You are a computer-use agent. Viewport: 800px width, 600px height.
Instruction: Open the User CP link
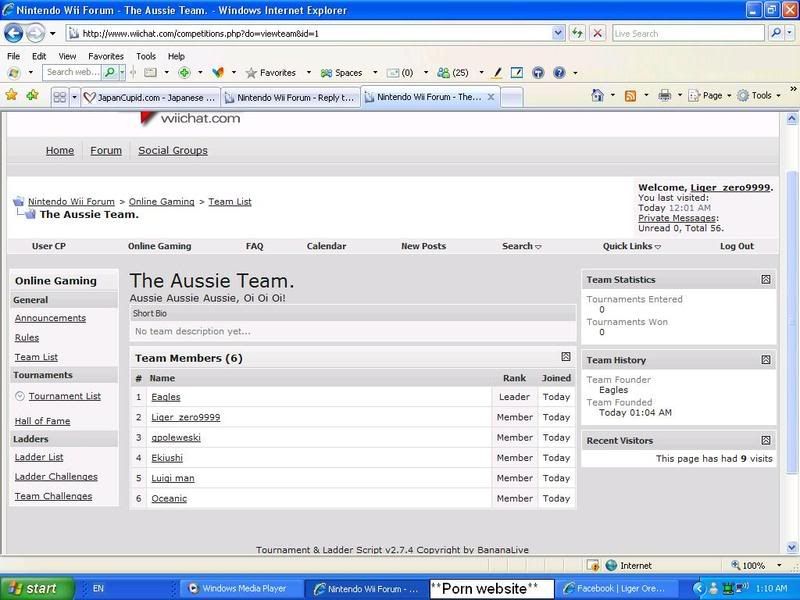point(48,246)
